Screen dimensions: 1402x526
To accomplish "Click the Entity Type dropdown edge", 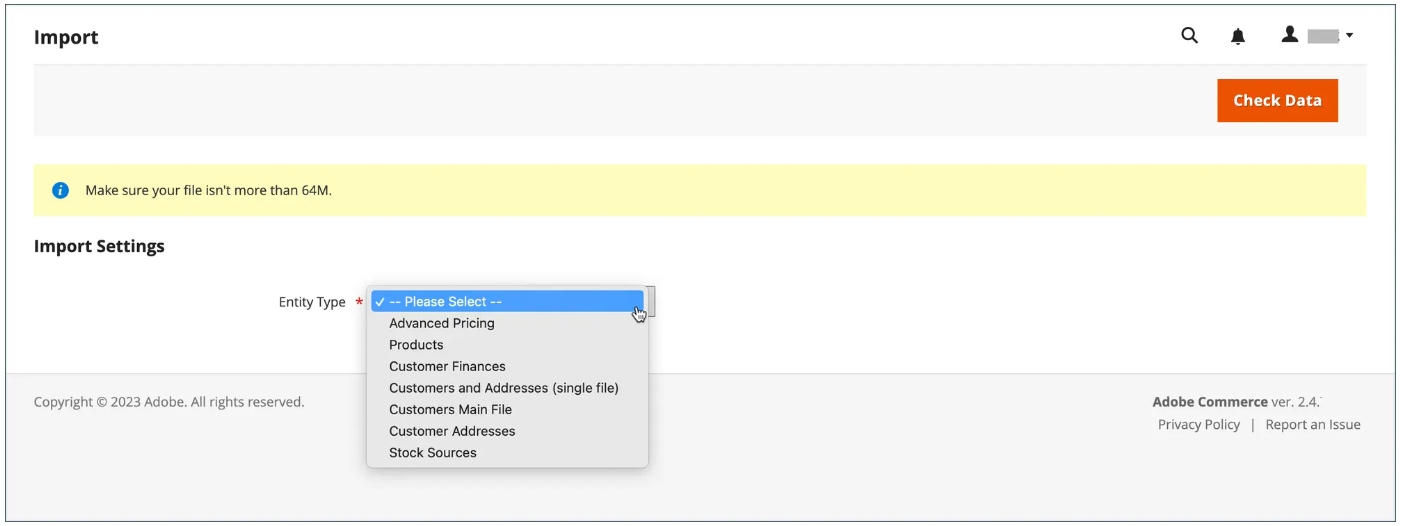I will point(651,301).
